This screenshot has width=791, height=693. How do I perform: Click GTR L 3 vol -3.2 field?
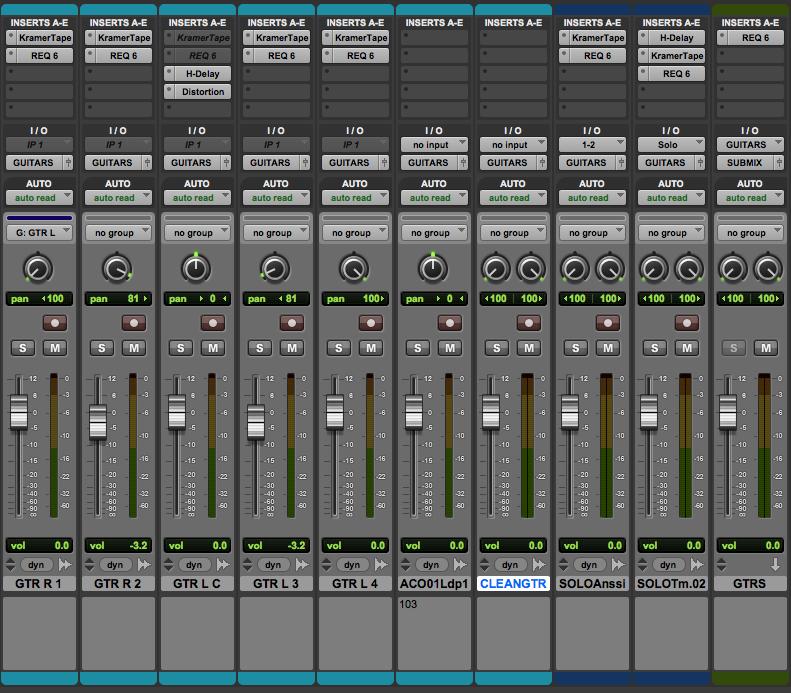point(276,545)
